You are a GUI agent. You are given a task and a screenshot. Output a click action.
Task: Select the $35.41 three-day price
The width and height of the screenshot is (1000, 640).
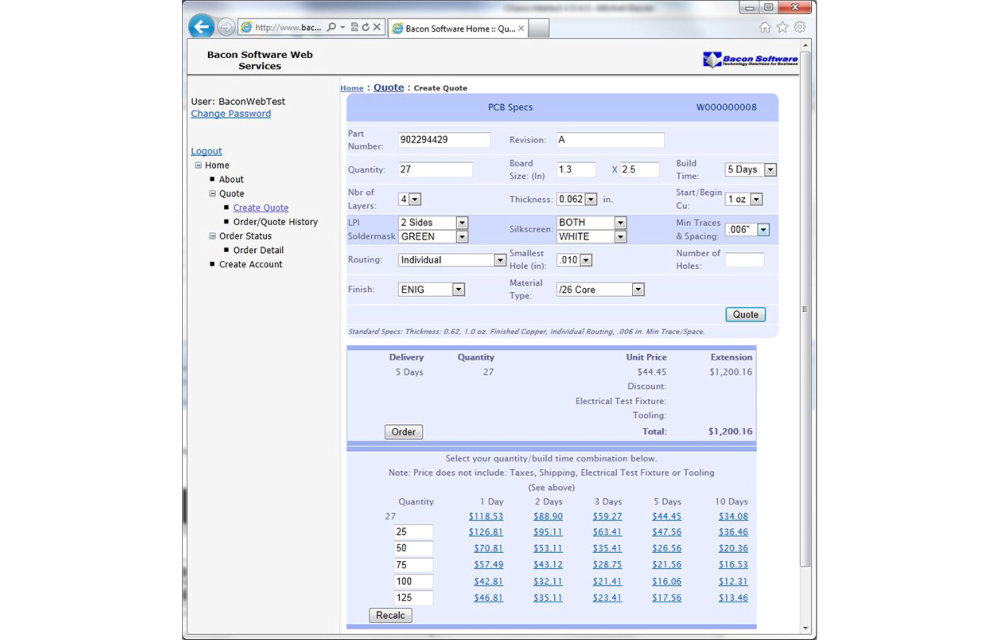(x=607, y=548)
